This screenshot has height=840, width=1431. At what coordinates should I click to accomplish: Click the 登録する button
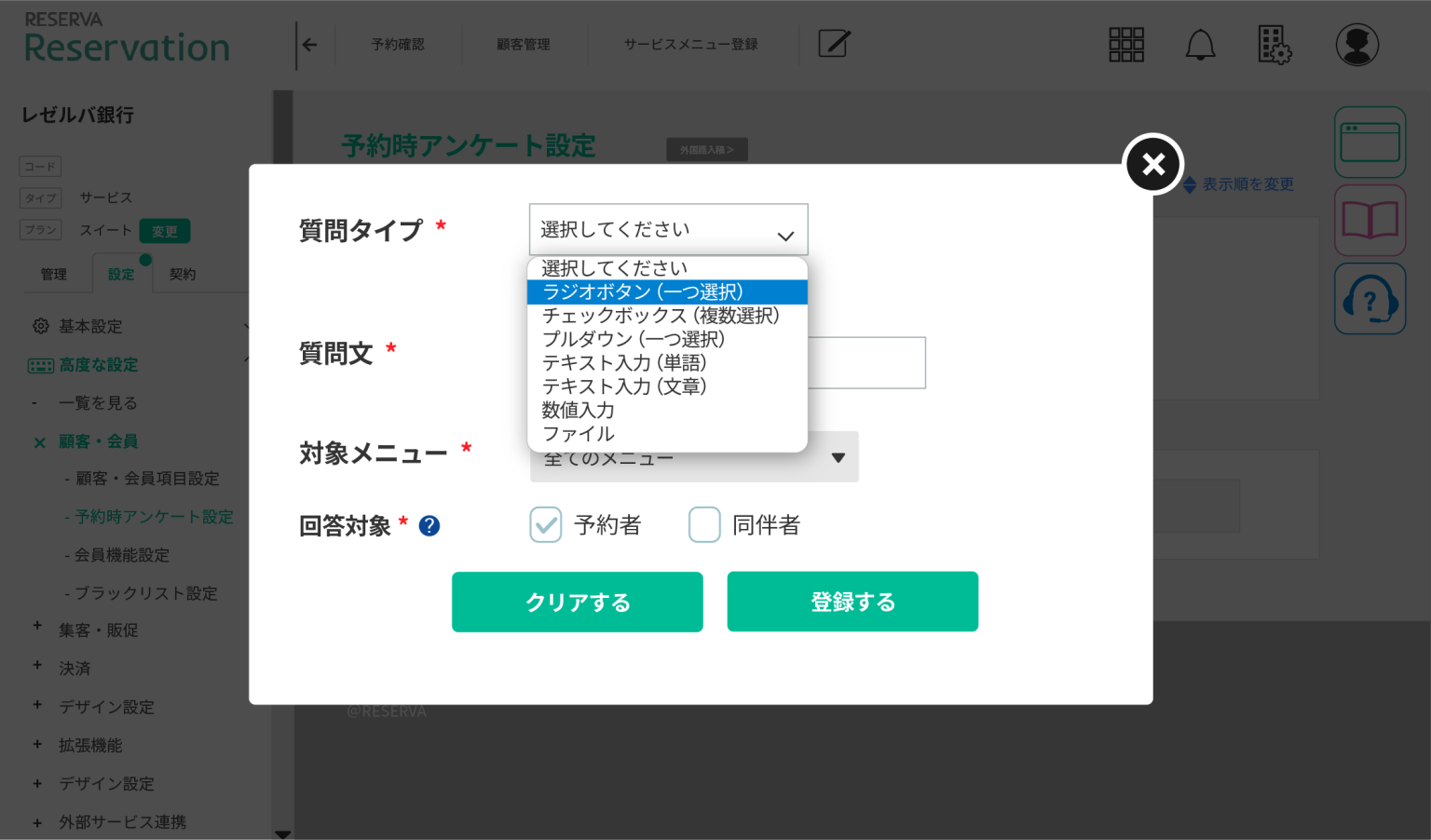coord(852,602)
